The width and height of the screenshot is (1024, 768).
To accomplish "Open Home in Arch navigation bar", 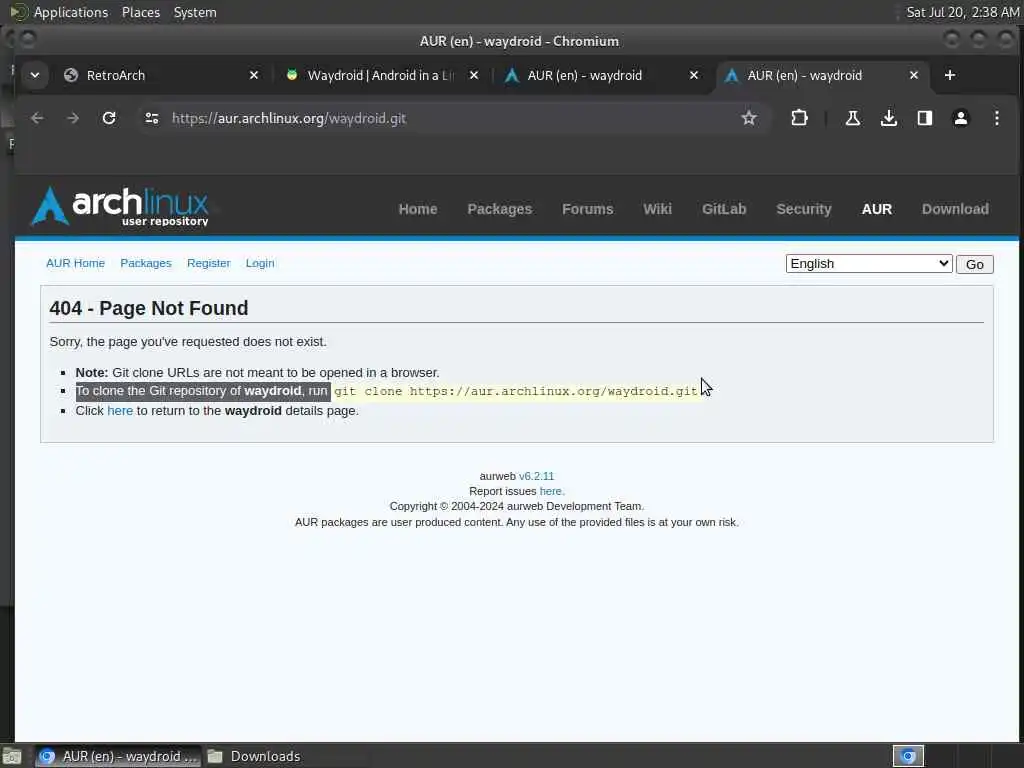I will 418,209.
